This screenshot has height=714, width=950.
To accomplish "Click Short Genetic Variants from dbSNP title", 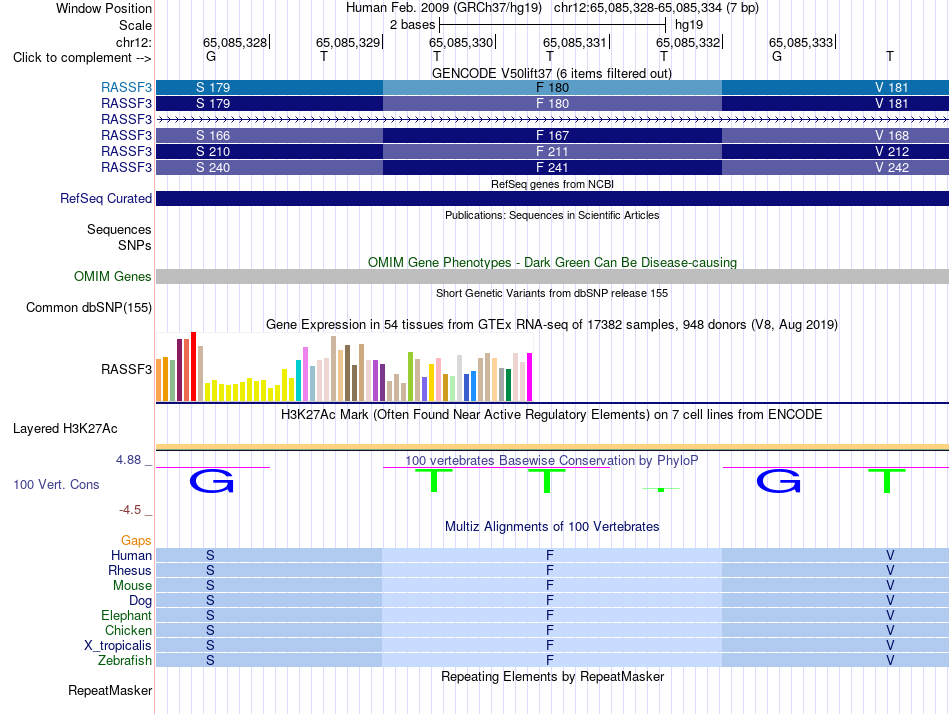I will coord(552,293).
